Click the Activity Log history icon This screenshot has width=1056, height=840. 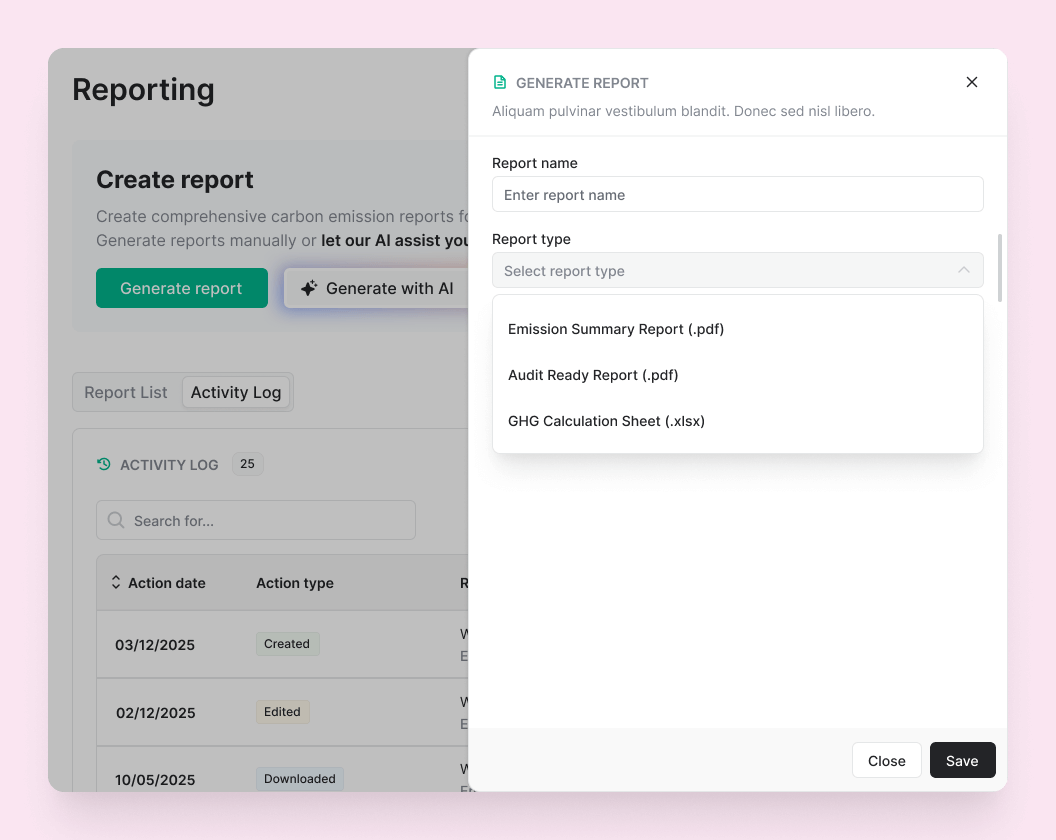104,464
